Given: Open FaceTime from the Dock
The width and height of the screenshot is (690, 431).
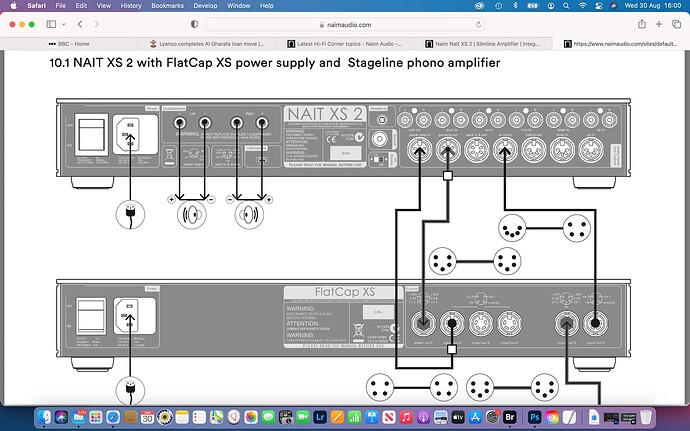Looking at the screenshot, I should coord(302,416).
